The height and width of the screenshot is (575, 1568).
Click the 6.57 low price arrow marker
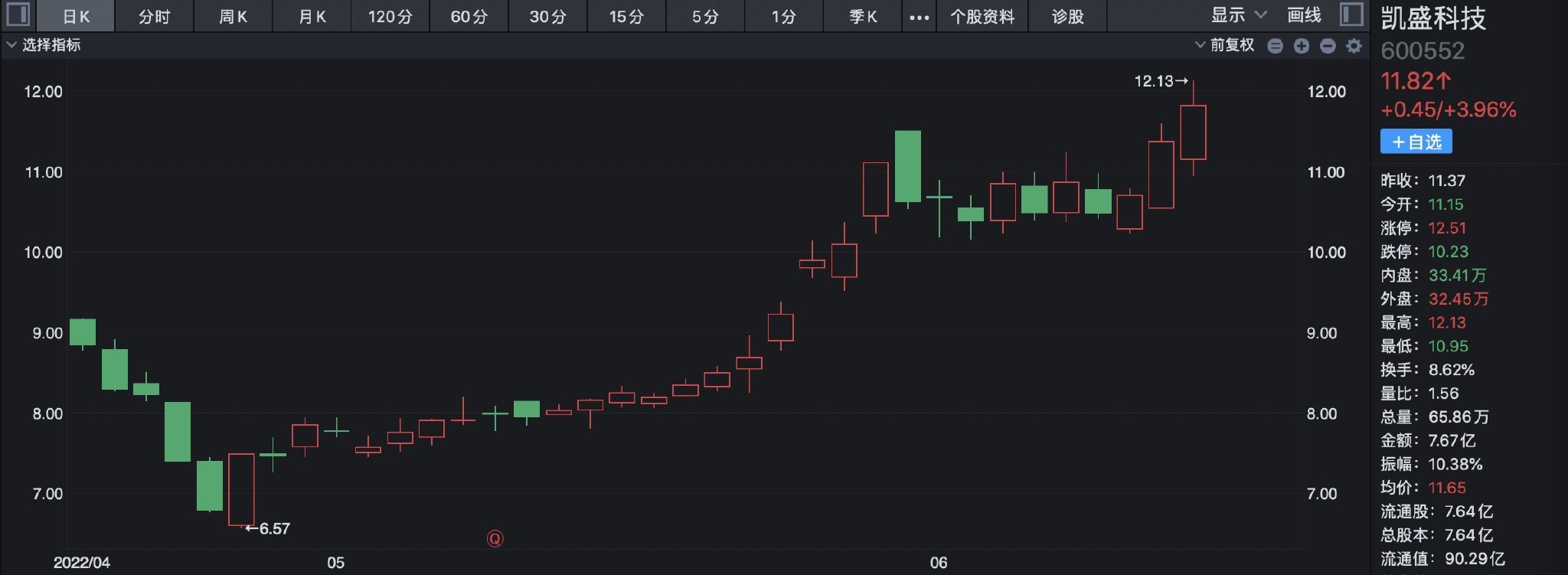click(x=268, y=528)
